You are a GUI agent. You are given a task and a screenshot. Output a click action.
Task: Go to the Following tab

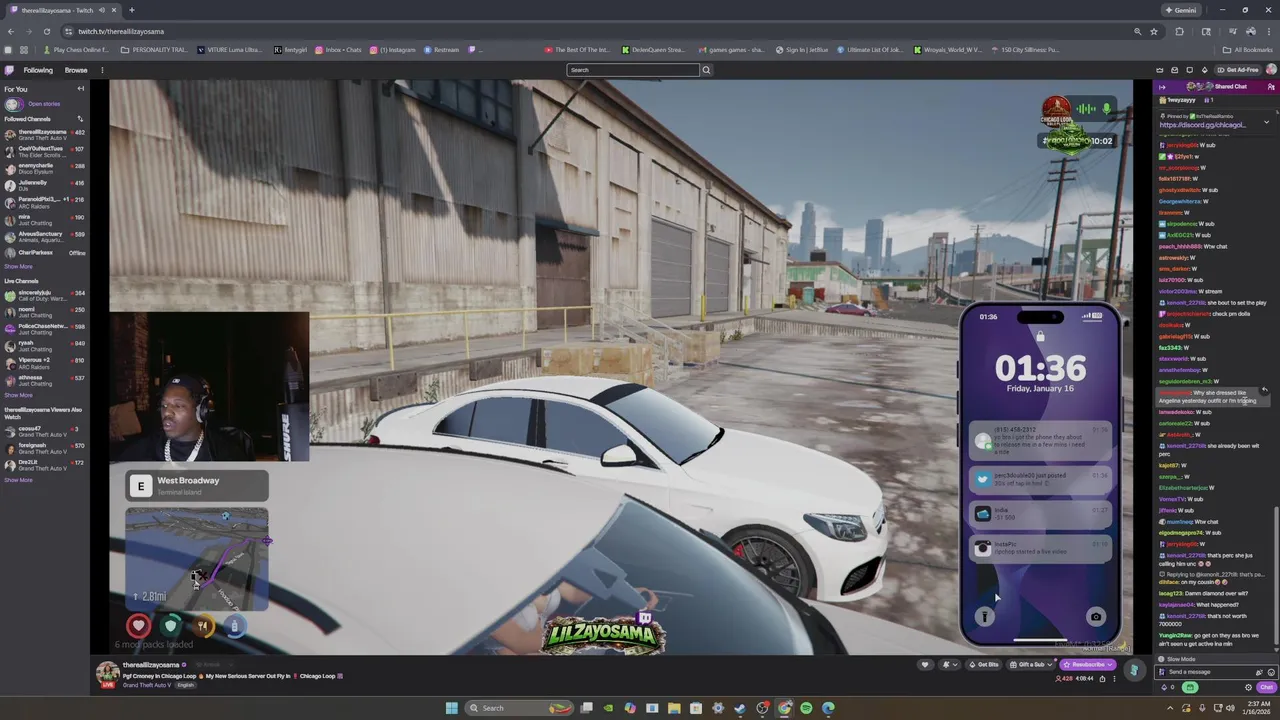(x=38, y=70)
